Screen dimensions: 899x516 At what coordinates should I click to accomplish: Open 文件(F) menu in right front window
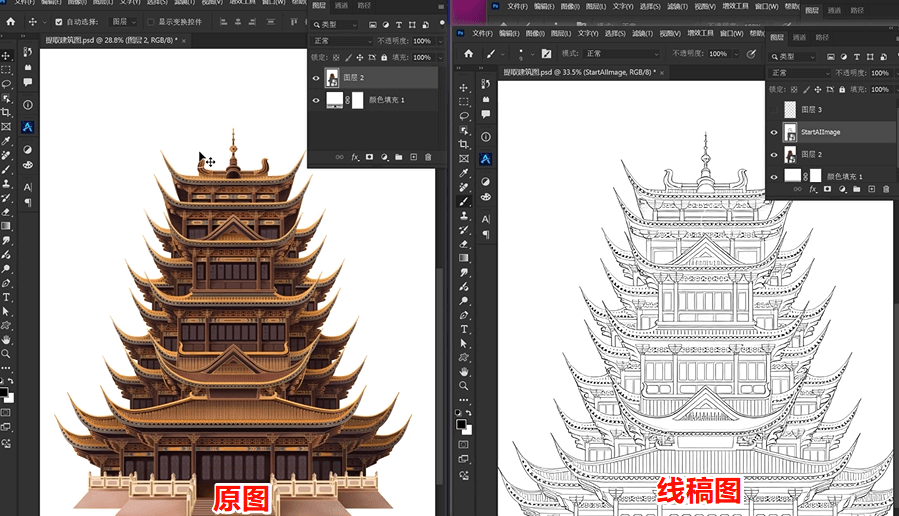(482, 33)
